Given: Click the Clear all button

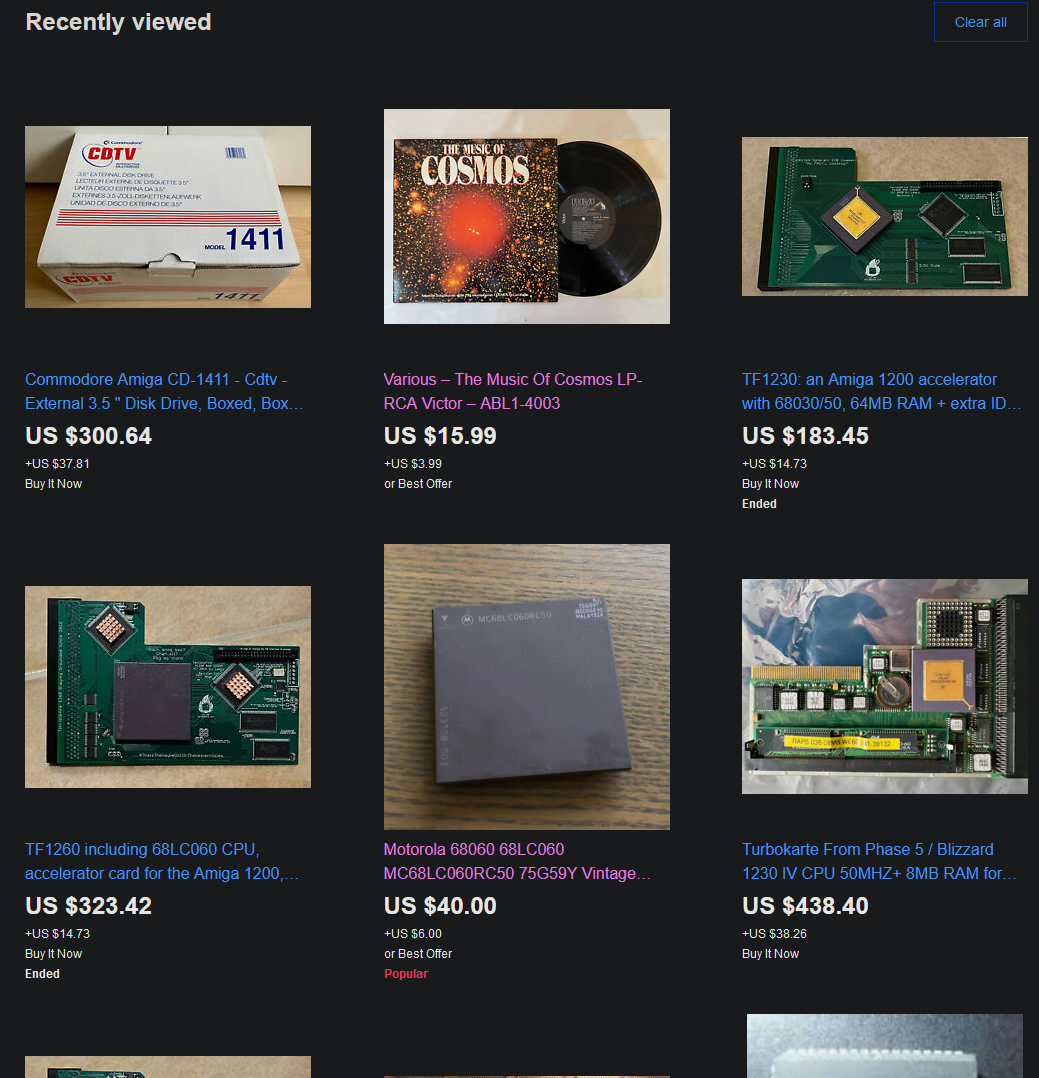Looking at the screenshot, I should tap(981, 22).
